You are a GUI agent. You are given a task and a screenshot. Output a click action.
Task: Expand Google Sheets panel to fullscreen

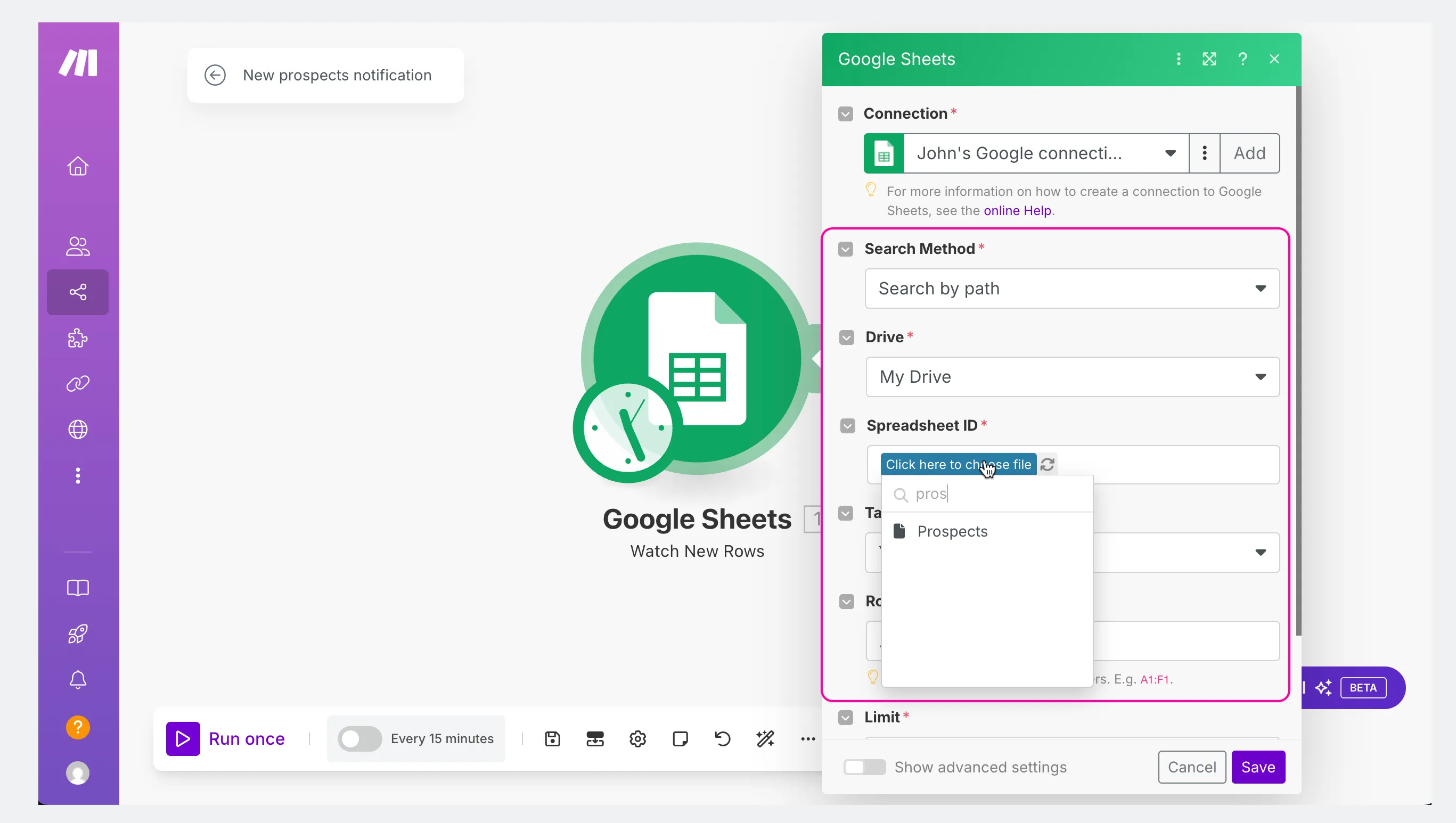pos(1209,59)
